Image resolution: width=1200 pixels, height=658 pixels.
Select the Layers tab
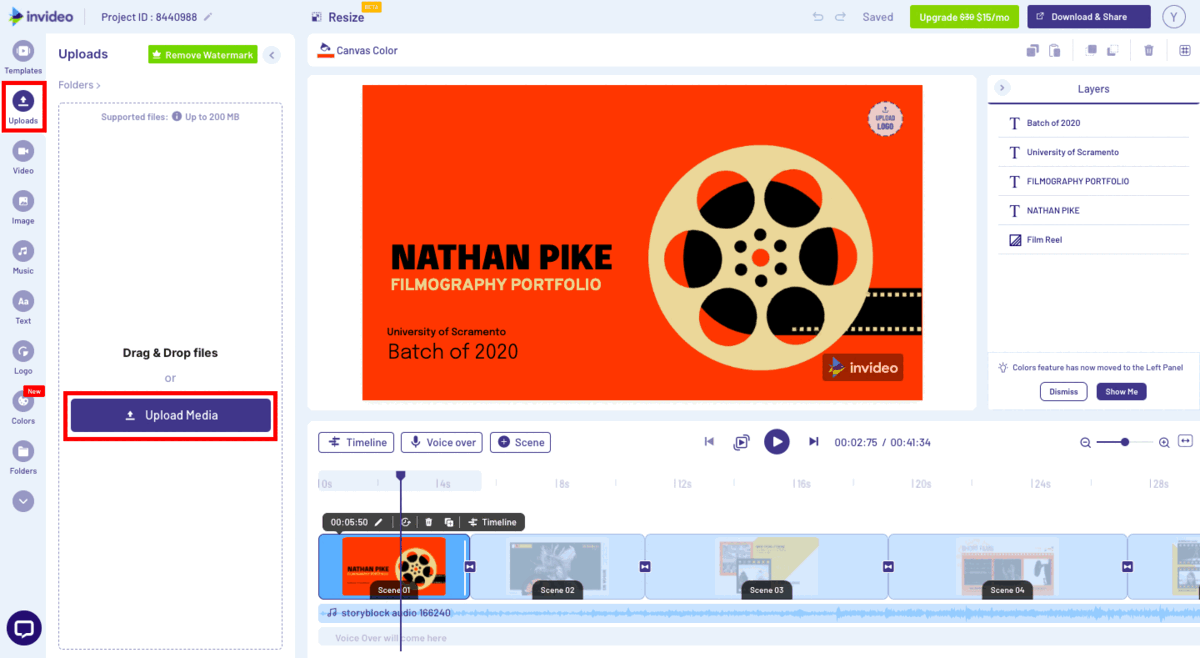tap(1093, 89)
